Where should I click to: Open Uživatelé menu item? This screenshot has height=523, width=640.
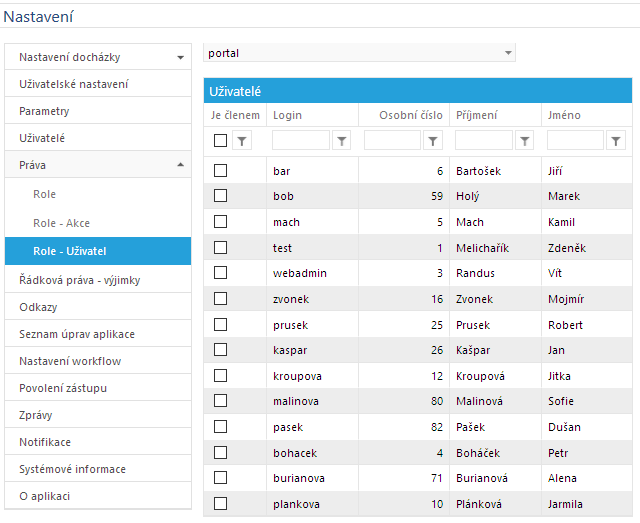pos(98,138)
